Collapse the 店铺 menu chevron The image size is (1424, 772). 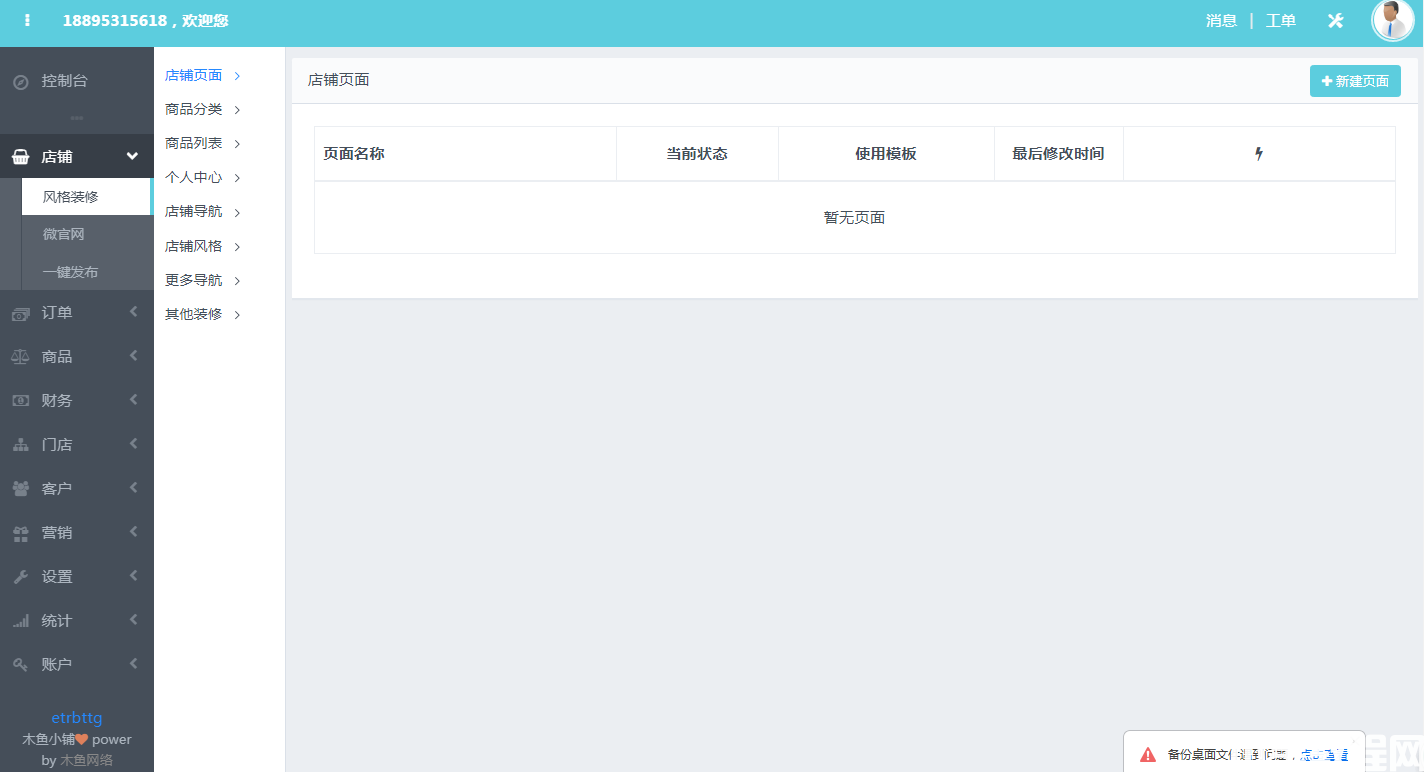(x=132, y=156)
